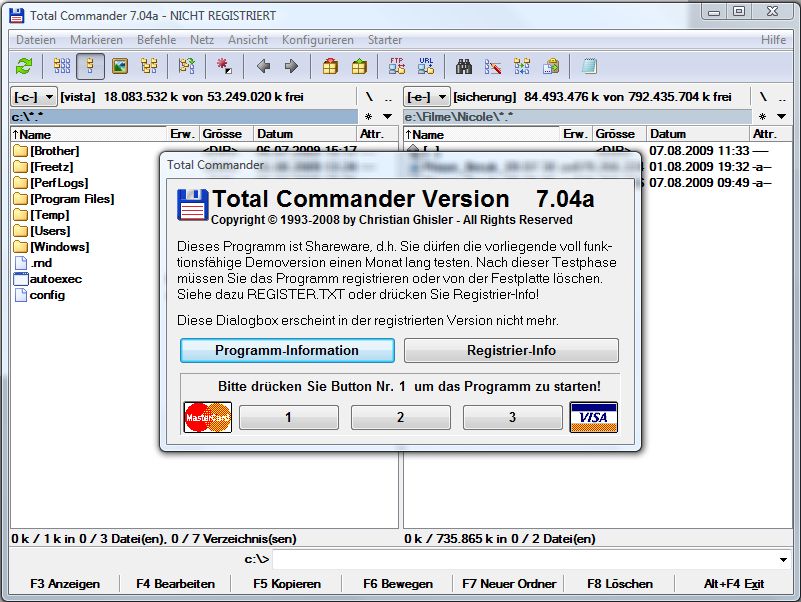Click the green Refresh icon in toolbar
The height and width of the screenshot is (602, 801).
click(x=24, y=67)
